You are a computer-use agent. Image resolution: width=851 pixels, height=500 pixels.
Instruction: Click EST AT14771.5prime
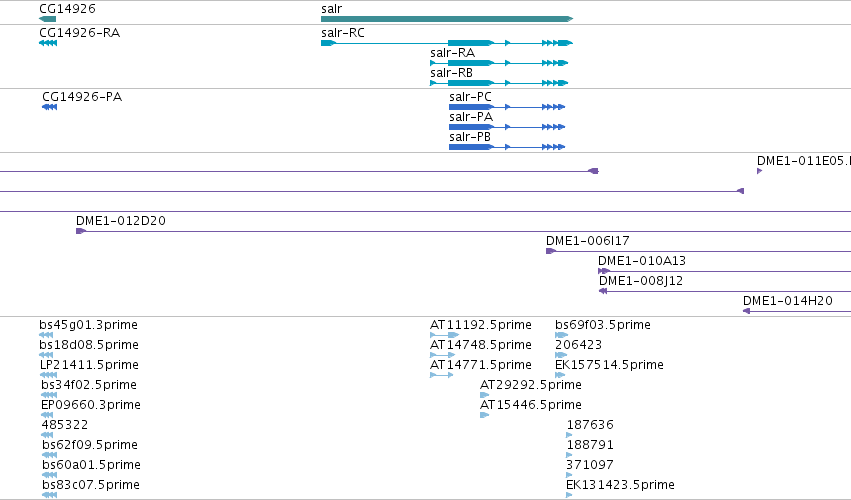pos(481,365)
